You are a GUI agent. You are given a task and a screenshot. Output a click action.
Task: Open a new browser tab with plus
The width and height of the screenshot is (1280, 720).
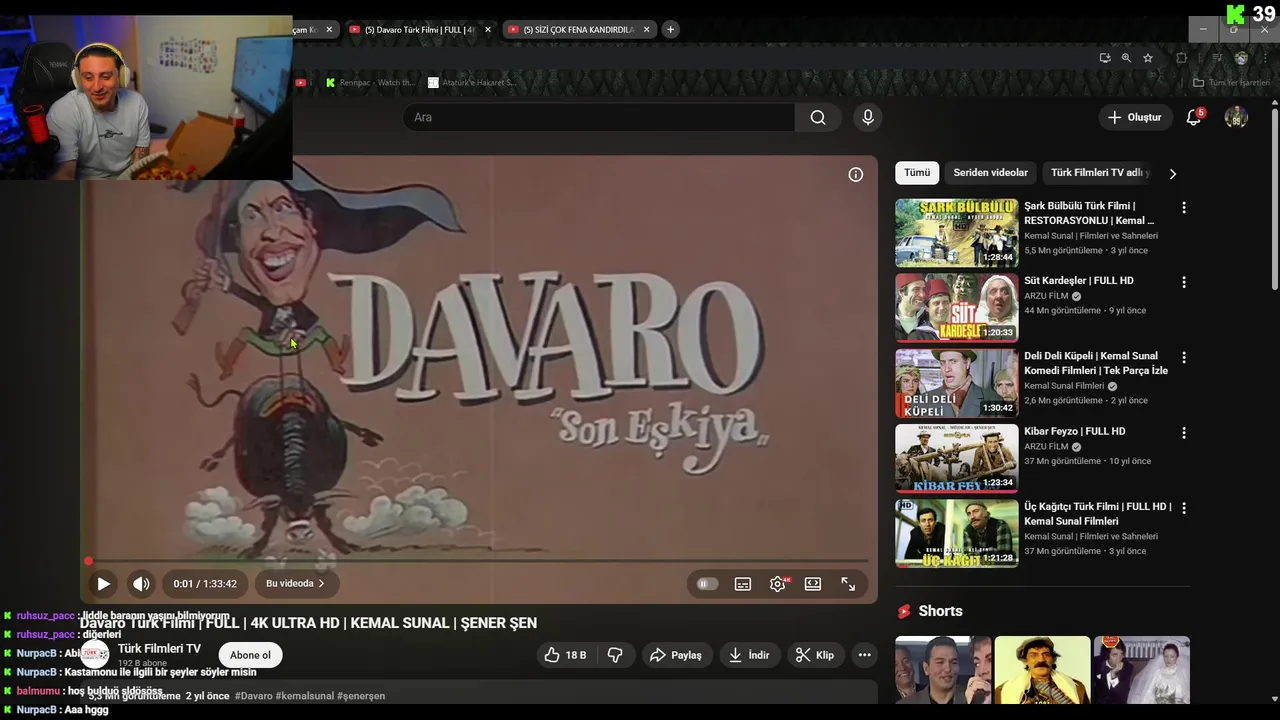pyautogui.click(x=671, y=30)
